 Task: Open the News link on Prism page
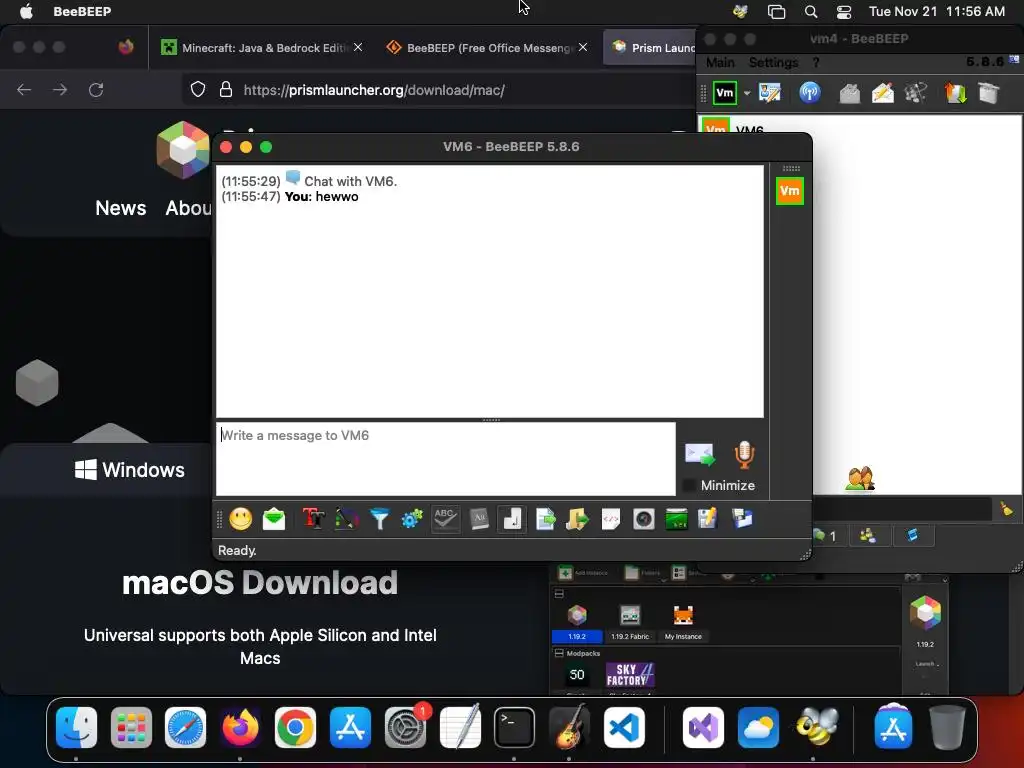pyautogui.click(x=121, y=208)
